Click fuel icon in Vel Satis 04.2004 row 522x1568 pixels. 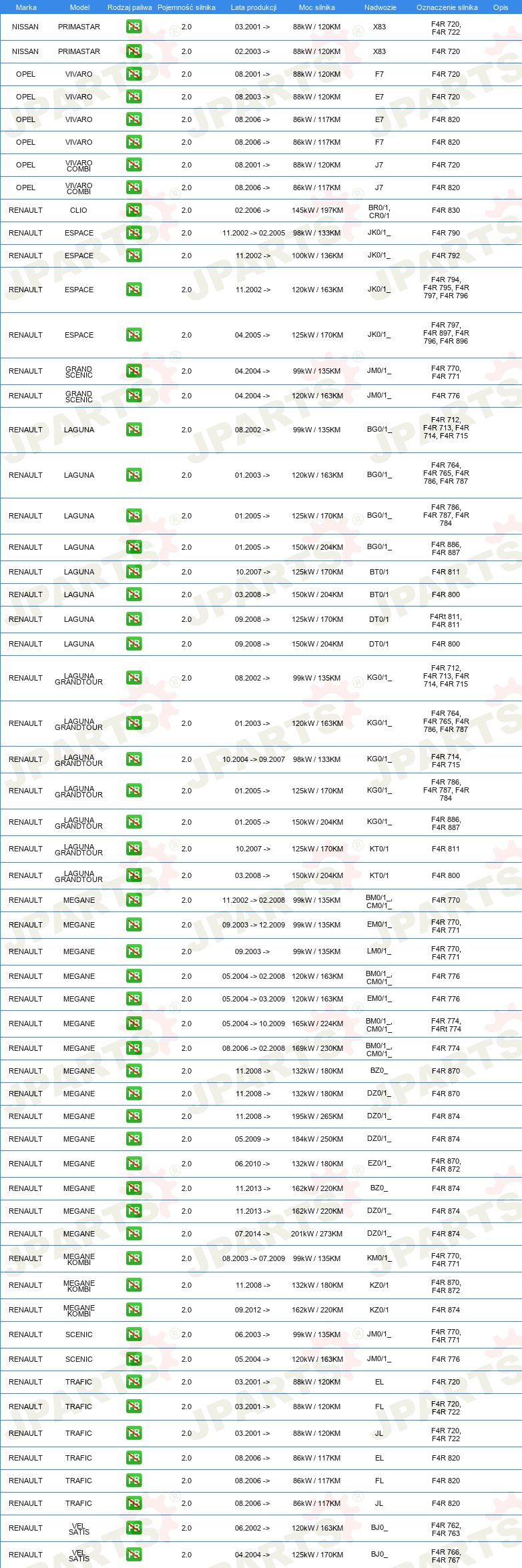(134, 1555)
